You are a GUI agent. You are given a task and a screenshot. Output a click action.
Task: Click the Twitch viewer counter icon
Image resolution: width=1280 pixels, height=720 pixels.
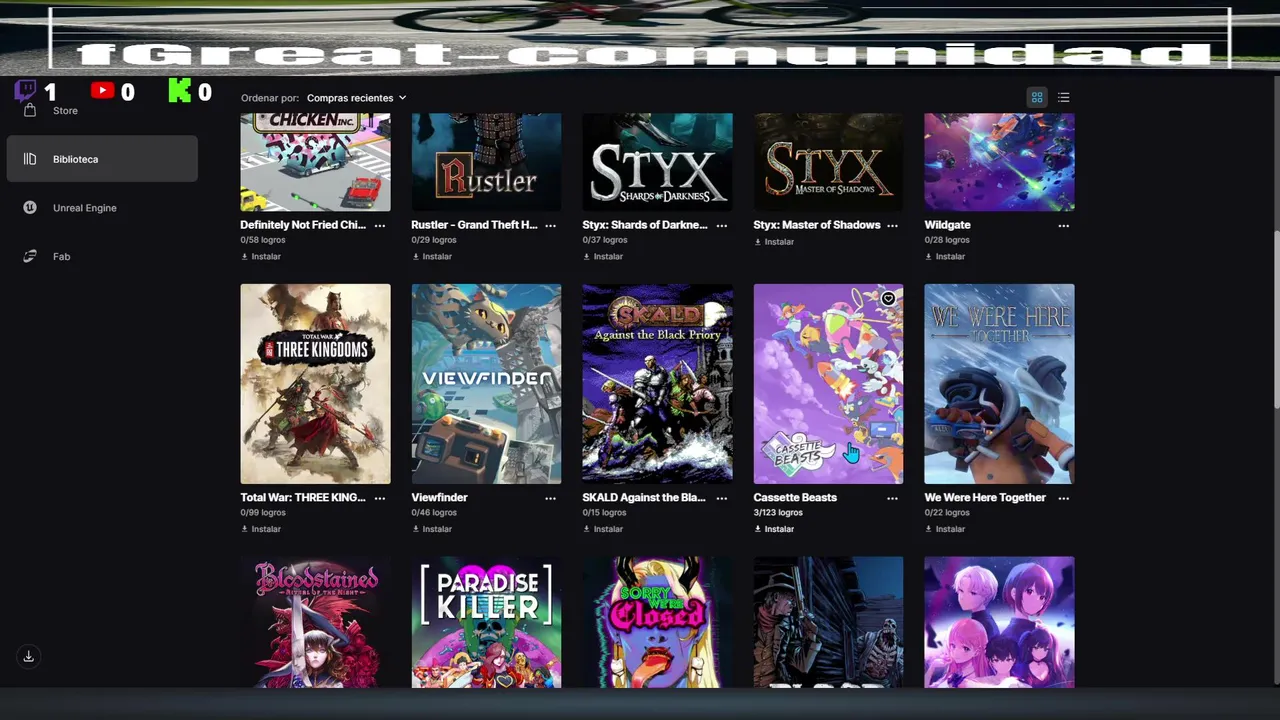26,91
